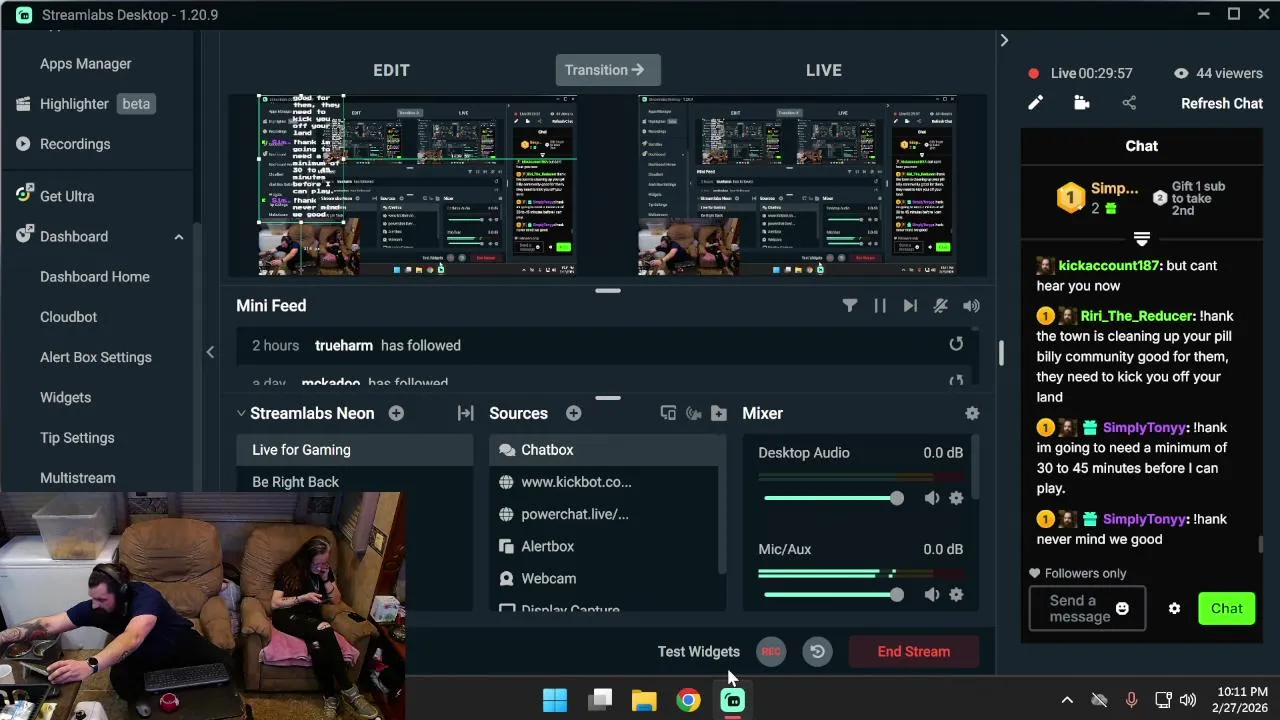1280x720 pixels.
Task: Show hidden system tray icons
Action: point(1067,700)
